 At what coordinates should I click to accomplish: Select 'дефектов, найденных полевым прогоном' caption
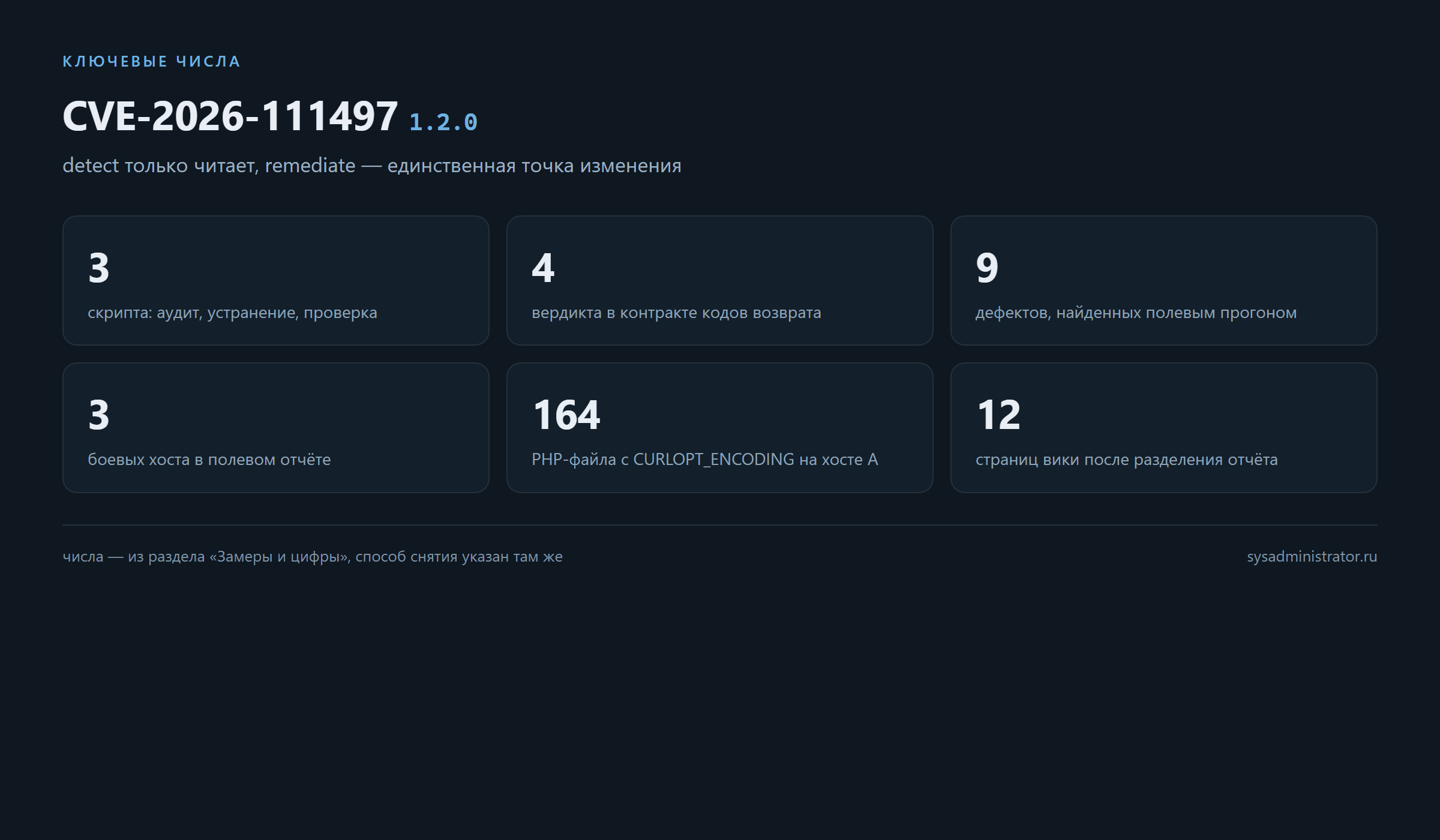point(1136,313)
